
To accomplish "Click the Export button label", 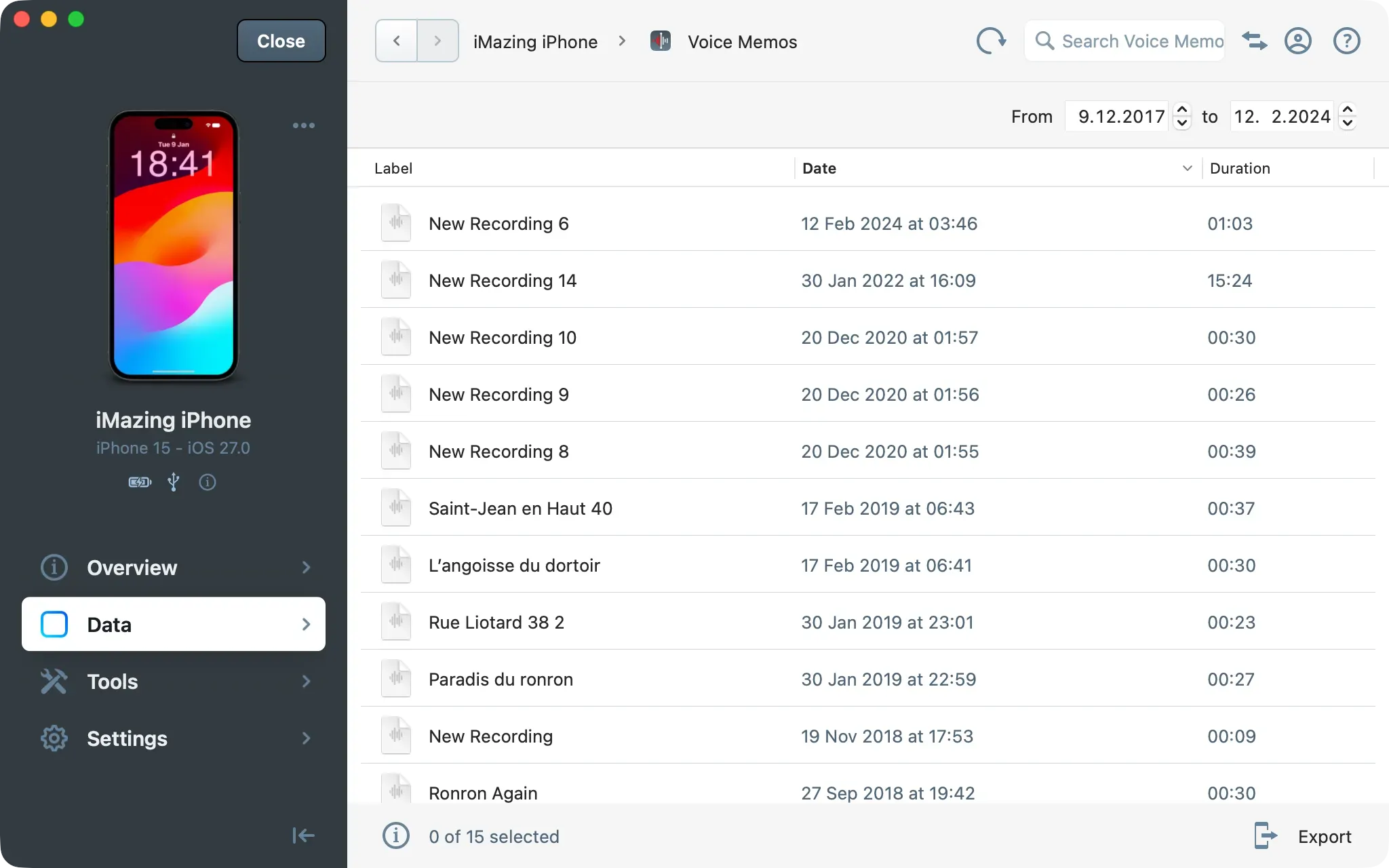I will pyautogui.click(x=1324, y=836).
